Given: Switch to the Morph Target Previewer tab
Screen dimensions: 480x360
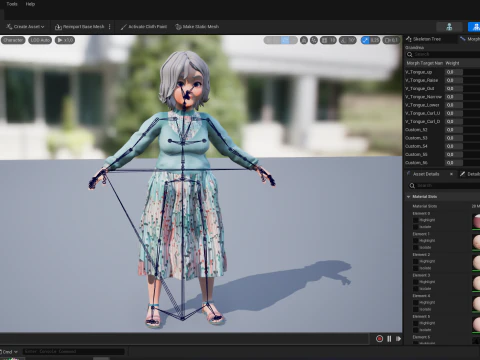Looking at the screenshot, I should coord(470,39).
